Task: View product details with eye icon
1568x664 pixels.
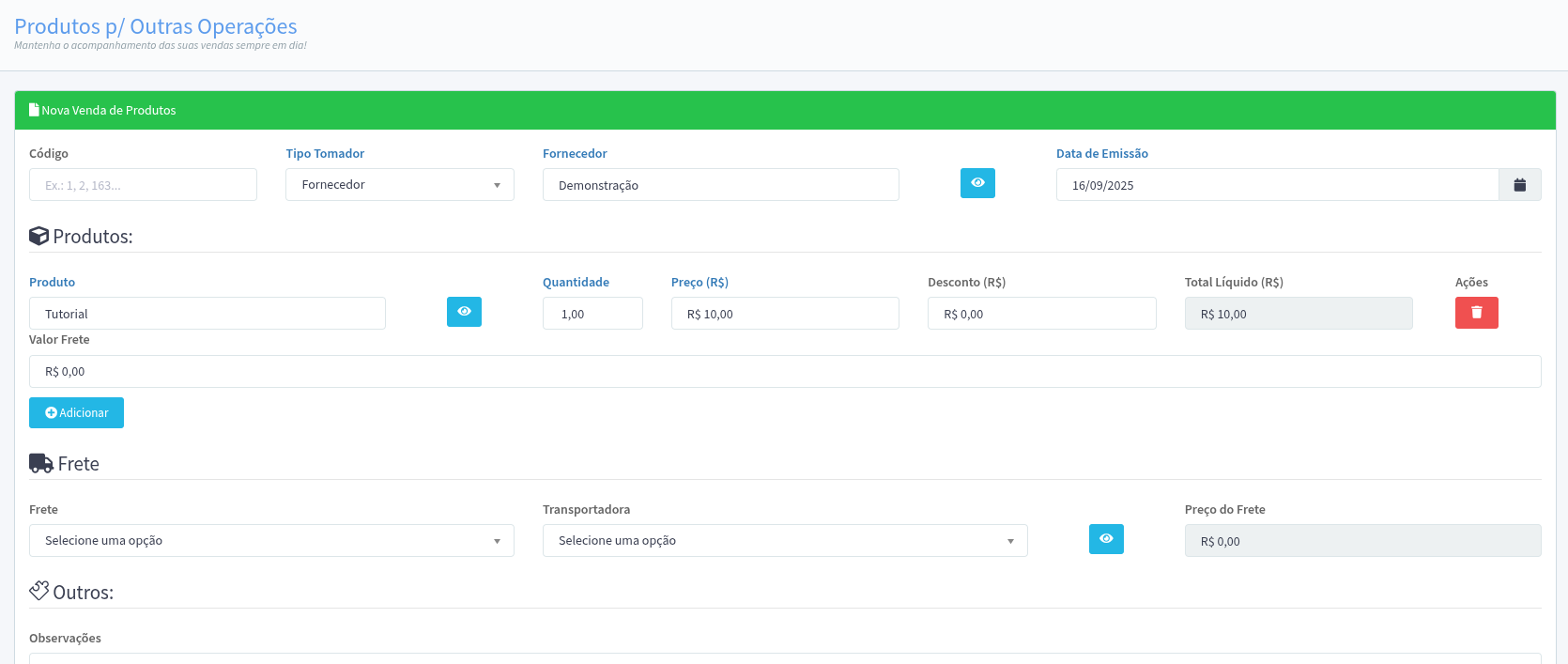Action: pos(464,312)
